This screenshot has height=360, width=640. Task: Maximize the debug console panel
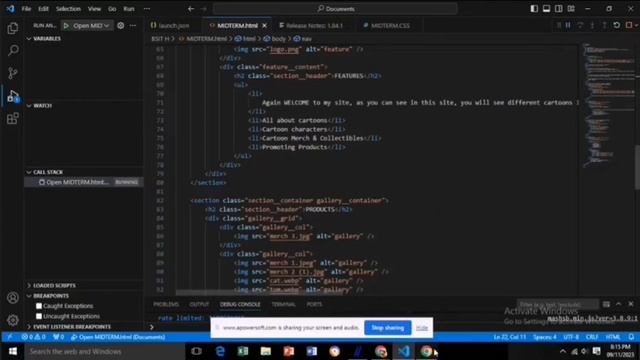[x=619, y=304]
